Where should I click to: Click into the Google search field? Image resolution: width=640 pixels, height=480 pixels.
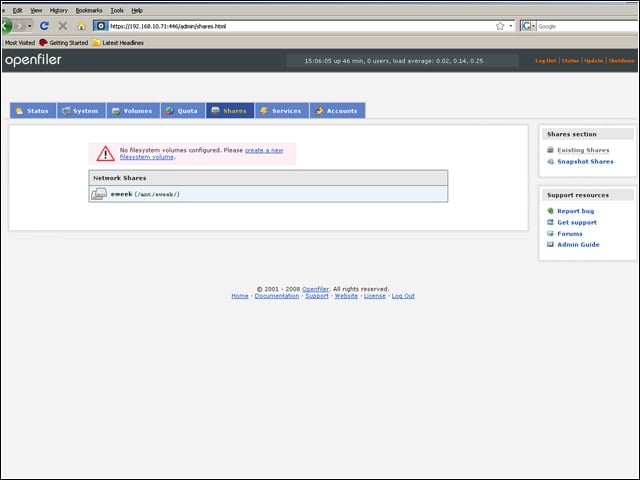pos(588,26)
